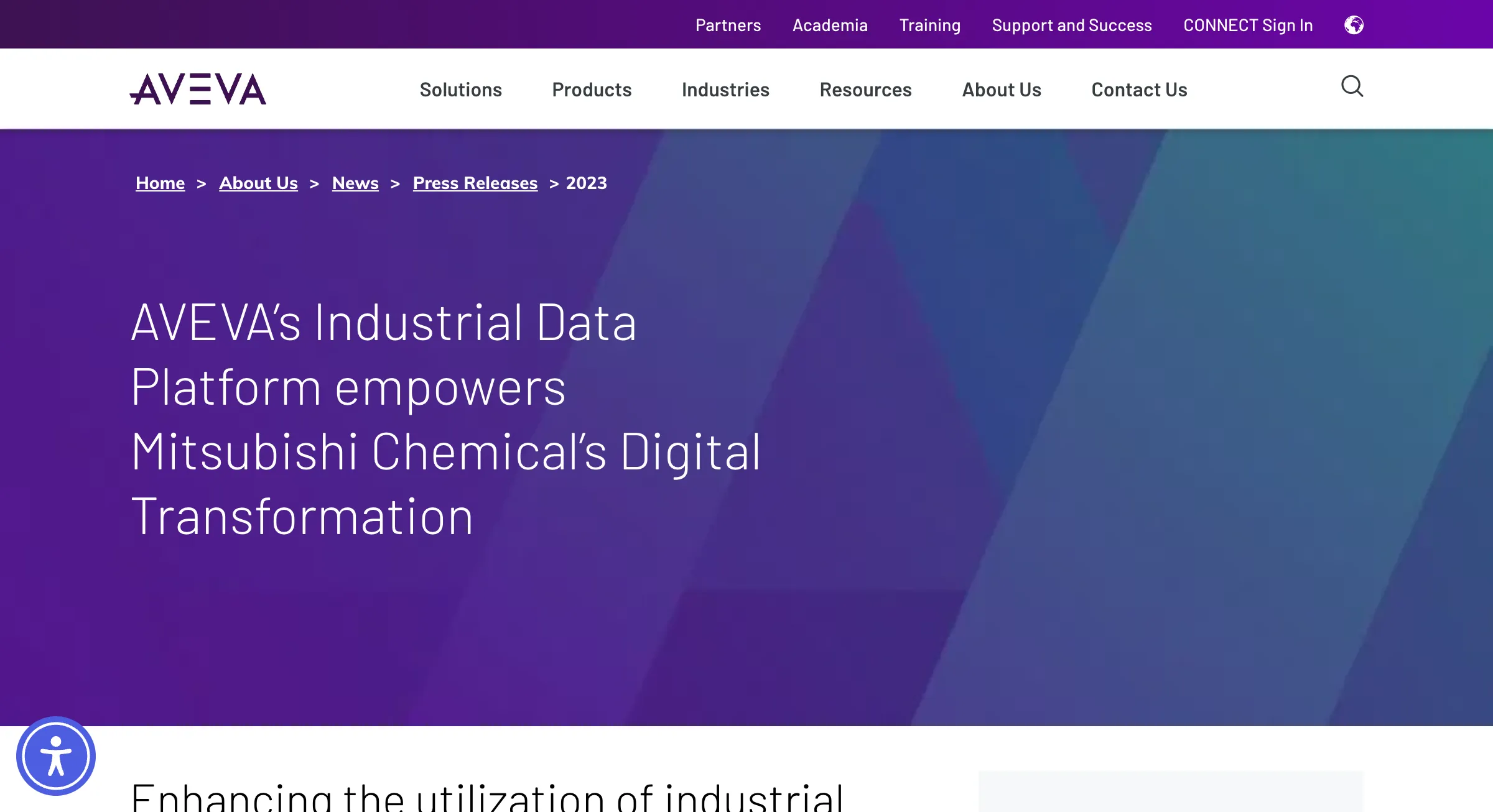Go to Training page
Viewport: 1493px width, 812px height.
click(x=930, y=25)
